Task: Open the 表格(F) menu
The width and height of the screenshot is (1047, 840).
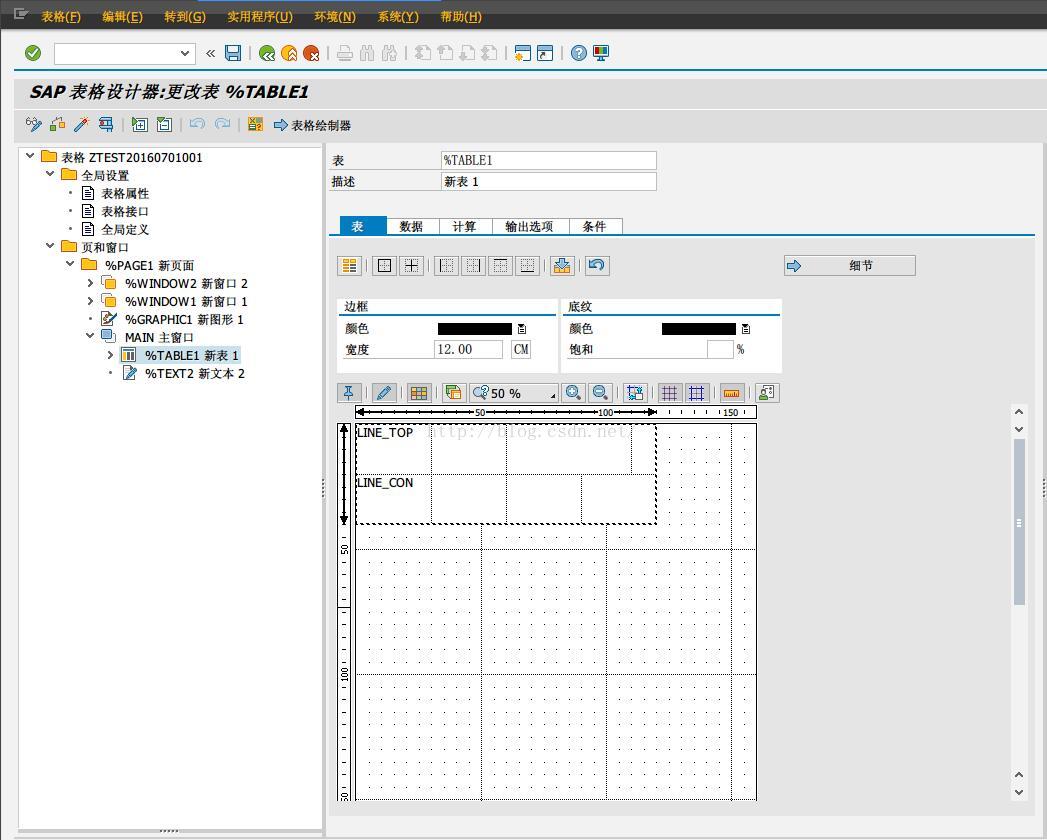Action: (x=61, y=17)
